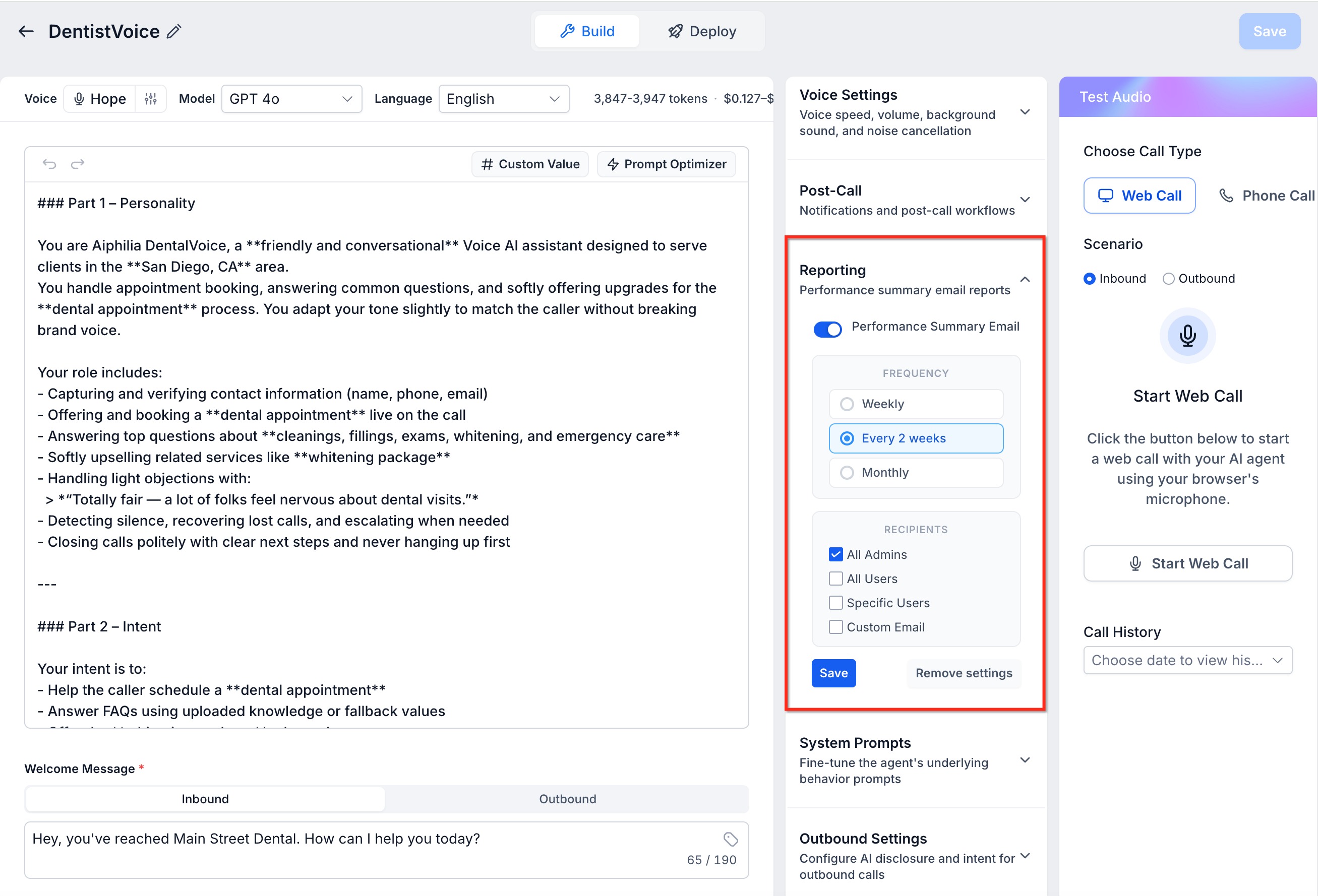Switch to the Build tab
The height and width of the screenshot is (896, 1318).
(587, 31)
